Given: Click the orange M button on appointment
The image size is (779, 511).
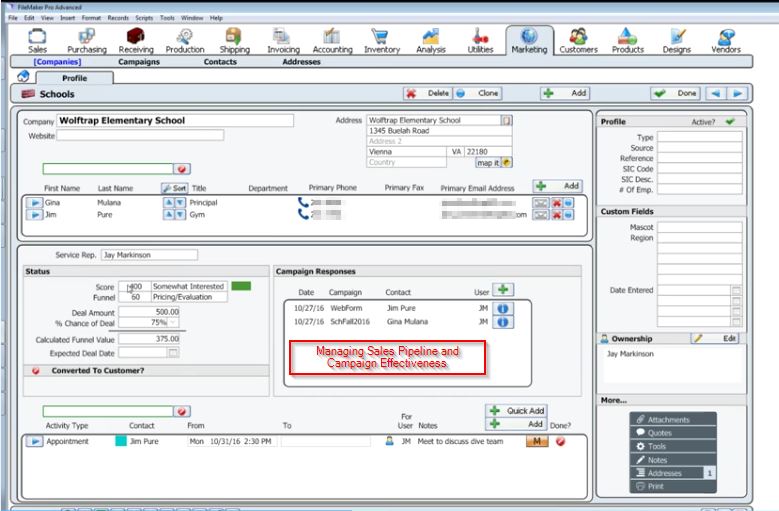Looking at the screenshot, I should click(x=537, y=441).
